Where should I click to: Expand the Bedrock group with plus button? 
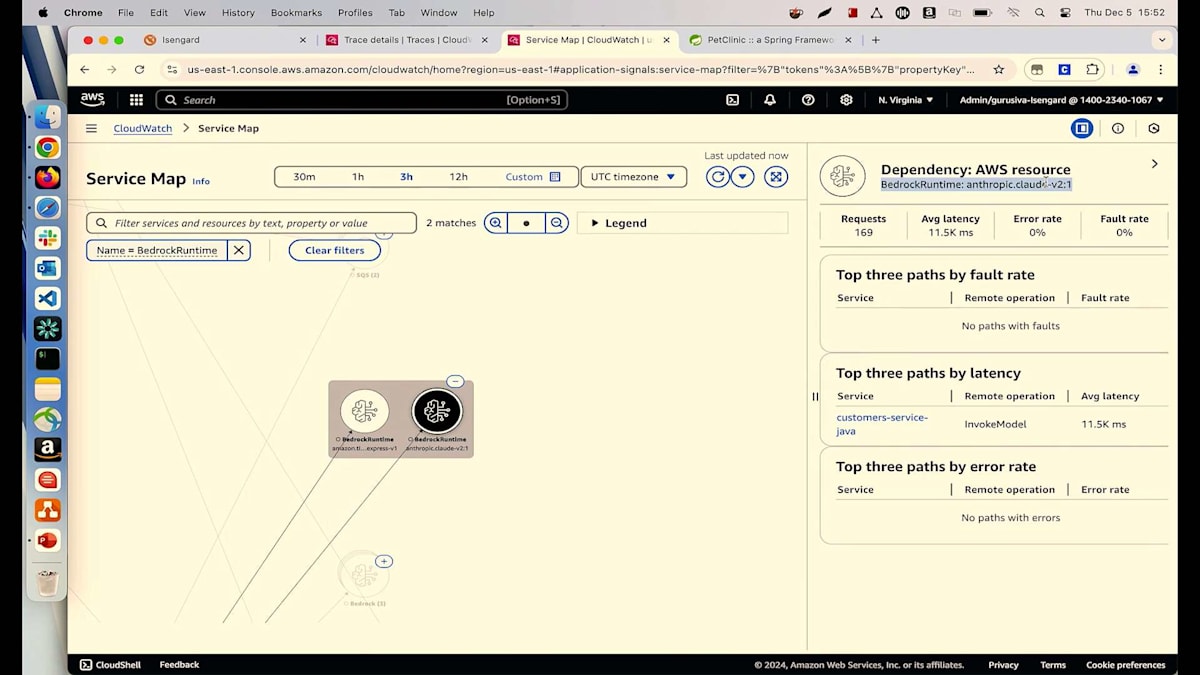tap(384, 561)
